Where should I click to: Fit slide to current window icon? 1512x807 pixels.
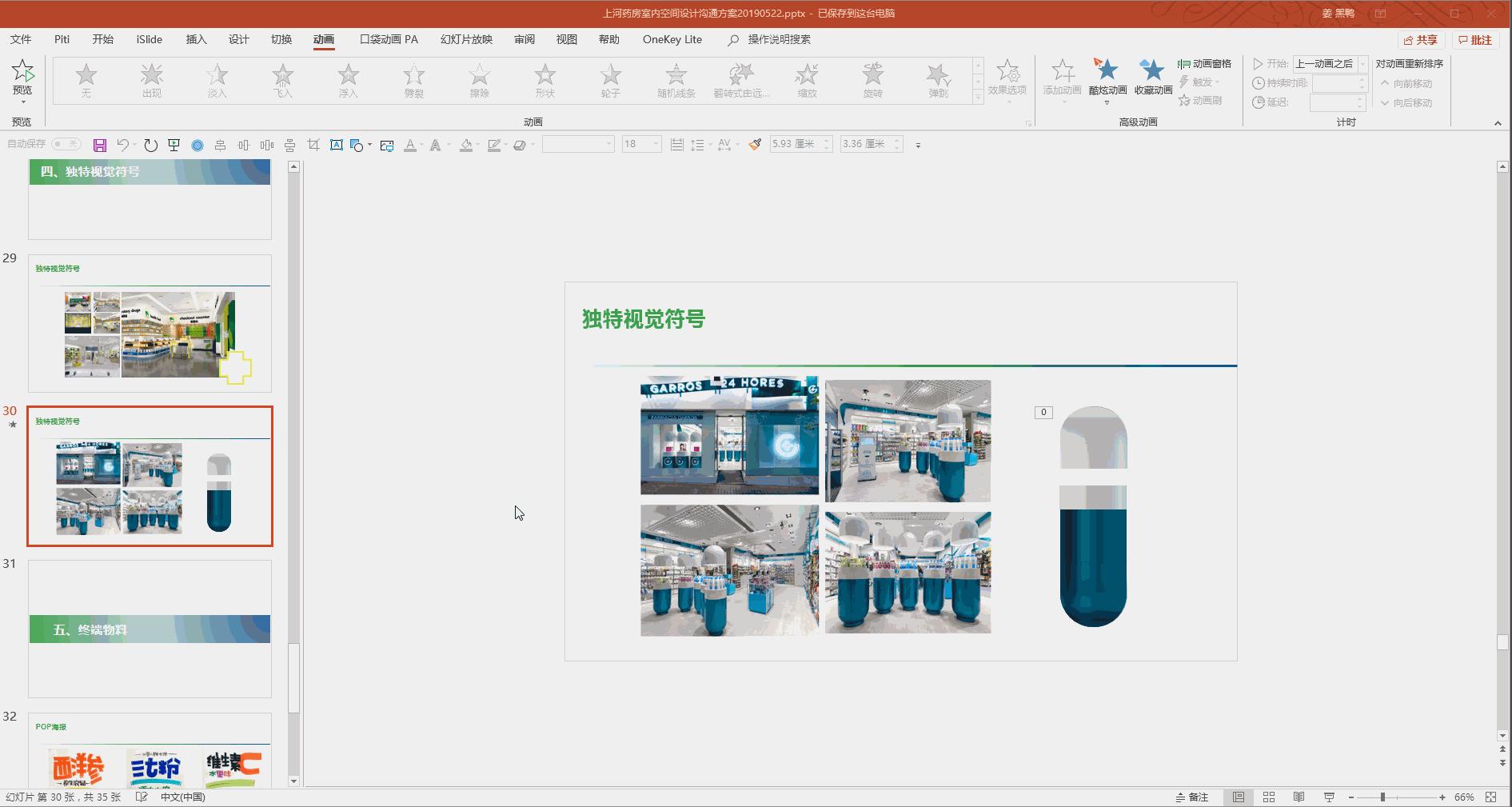(x=1491, y=797)
